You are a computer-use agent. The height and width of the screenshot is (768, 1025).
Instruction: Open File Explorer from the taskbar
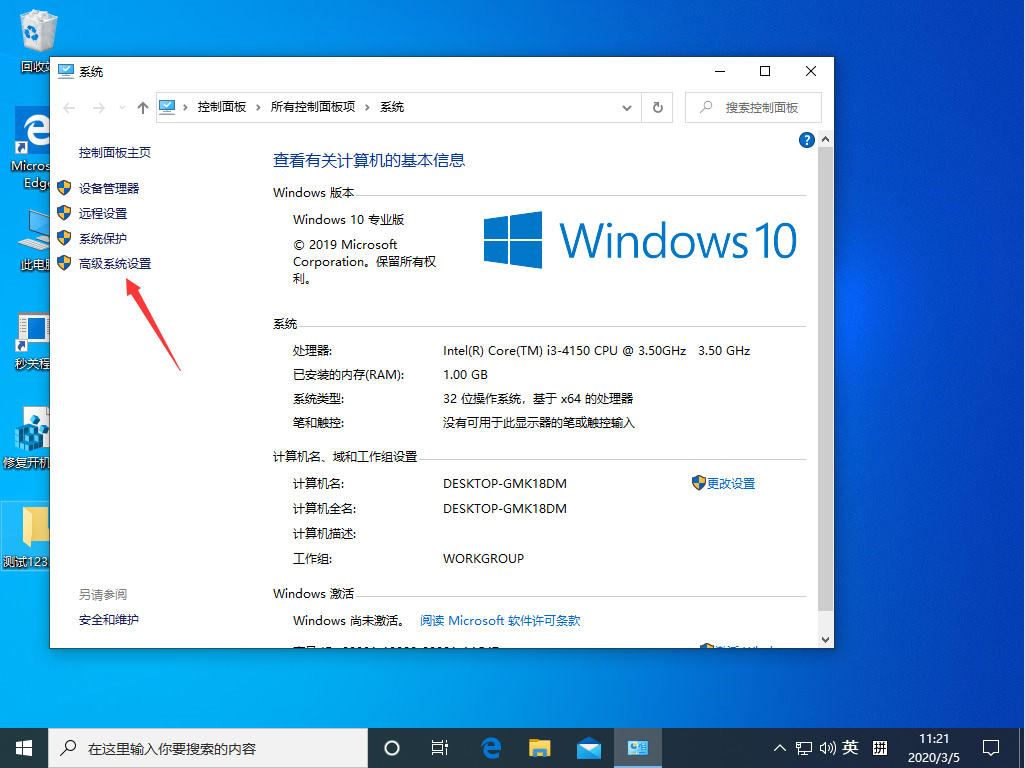click(x=539, y=747)
